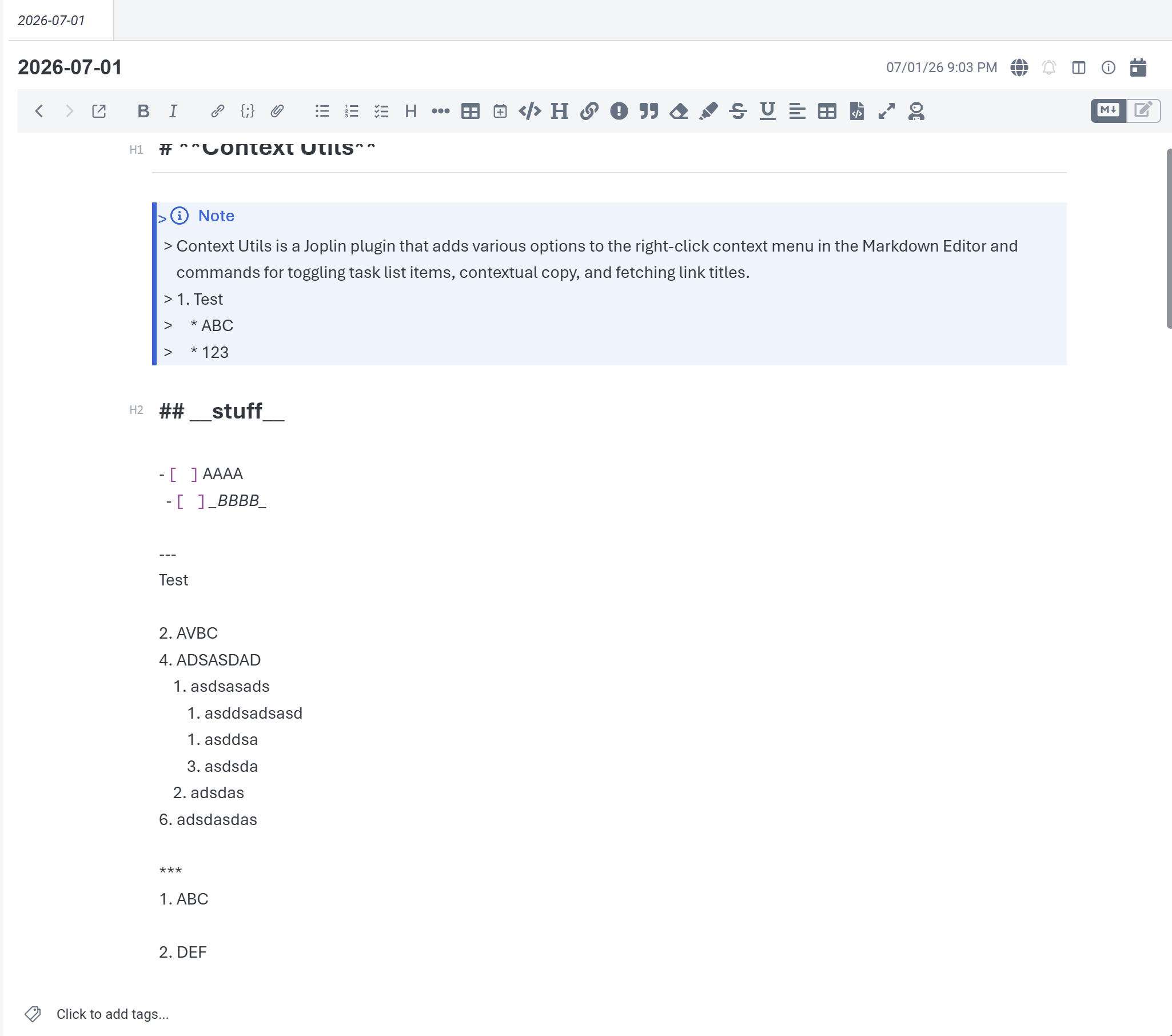Screen dimensions: 1172x1036
Task: Click the bold serif H icon
Action: [x=560, y=111]
